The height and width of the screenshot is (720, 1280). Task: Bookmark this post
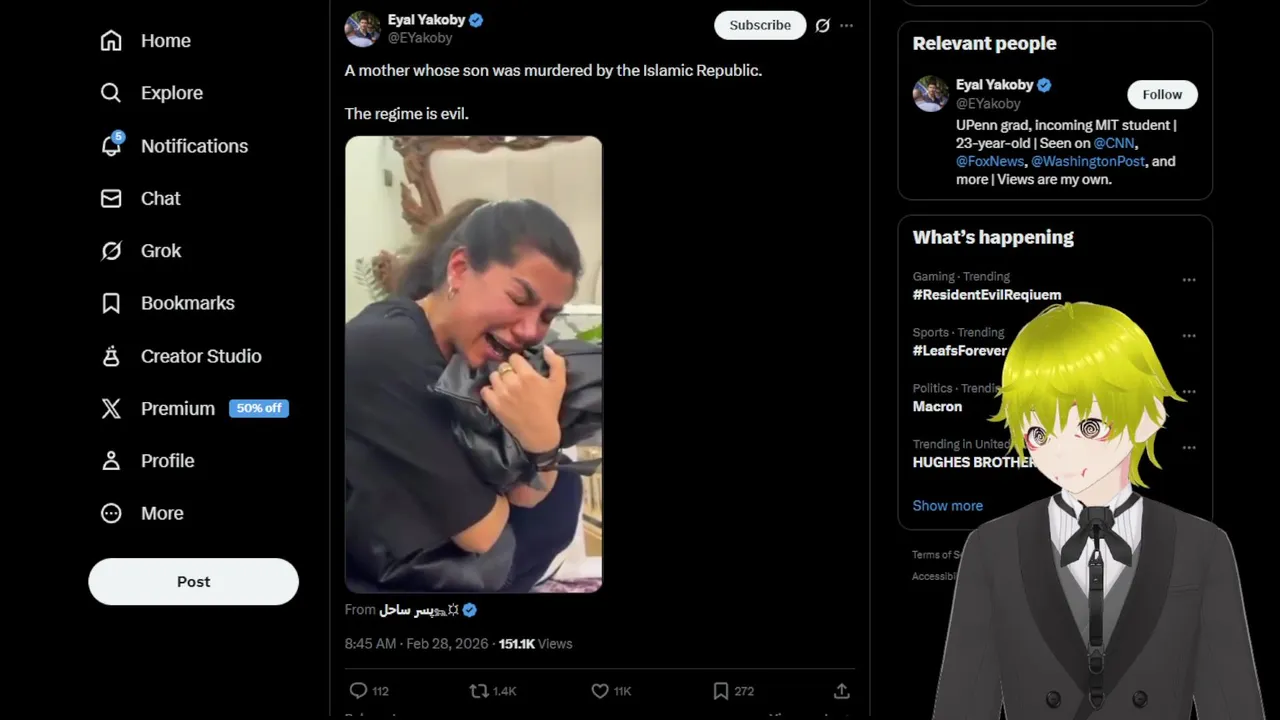click(x=721, y=691)
